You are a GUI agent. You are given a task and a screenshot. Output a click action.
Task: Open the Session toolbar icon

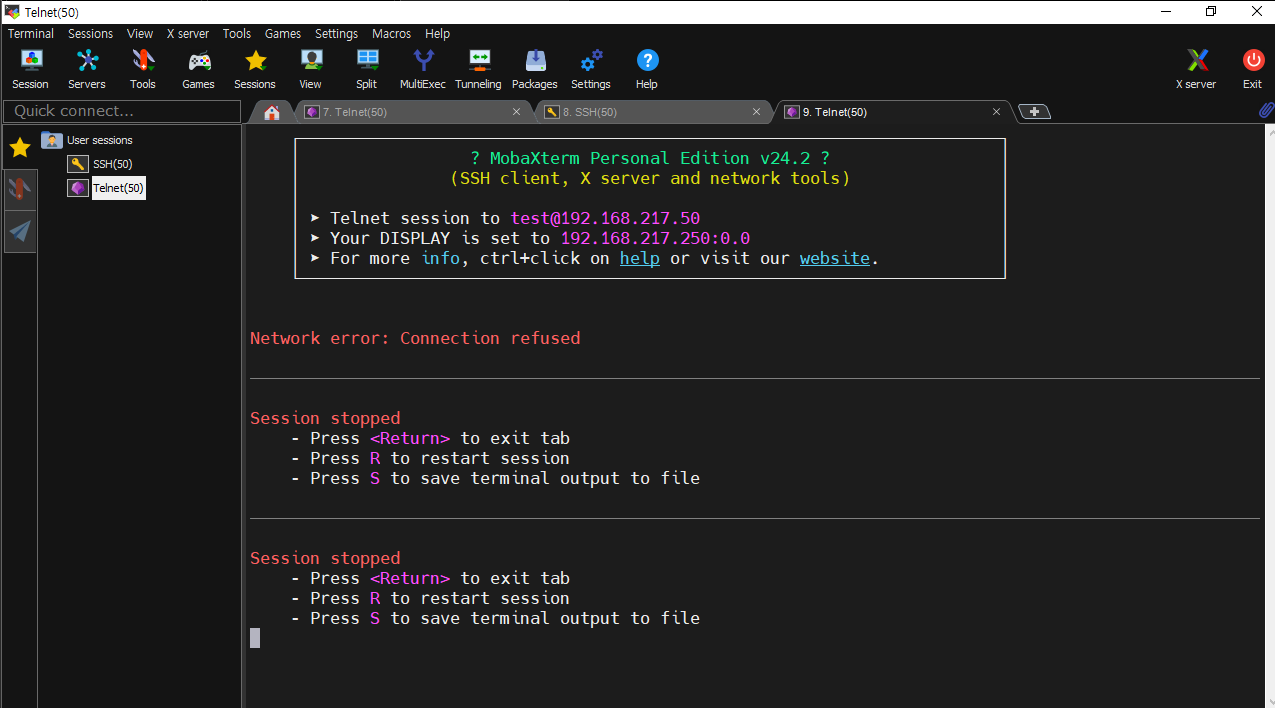tap(30, 69)
